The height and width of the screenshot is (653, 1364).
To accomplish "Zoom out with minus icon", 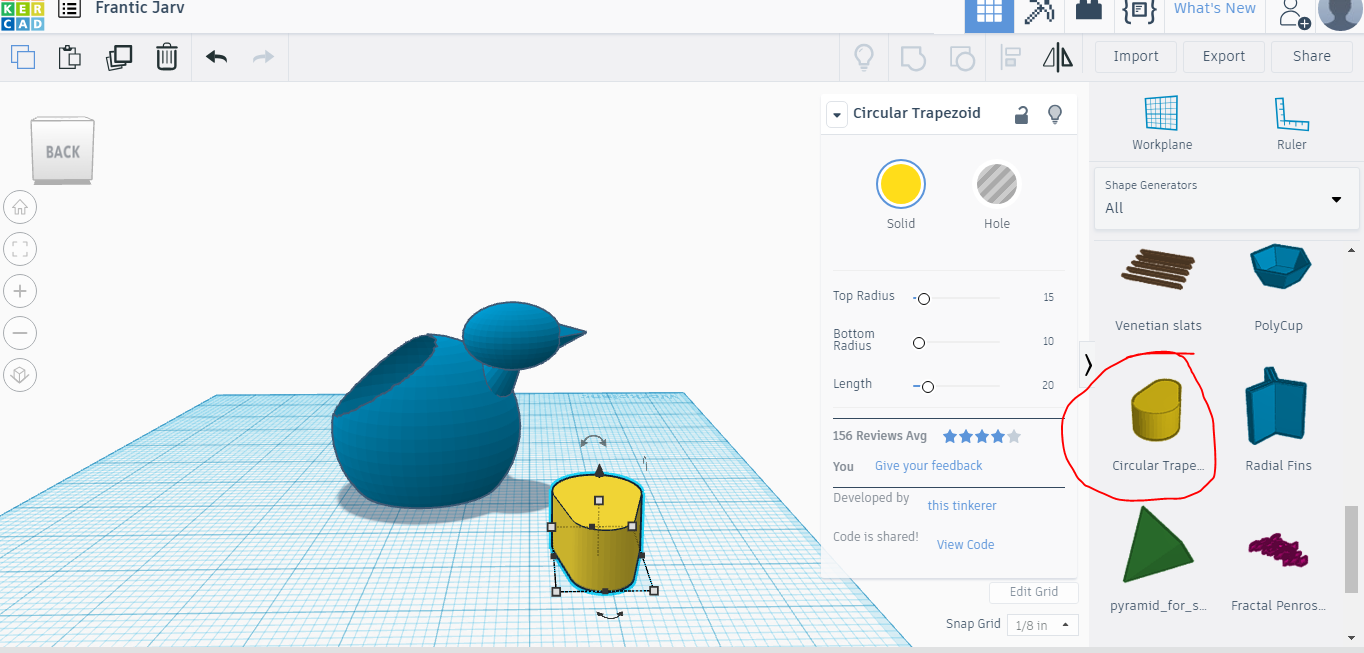I will coord(21,333).
